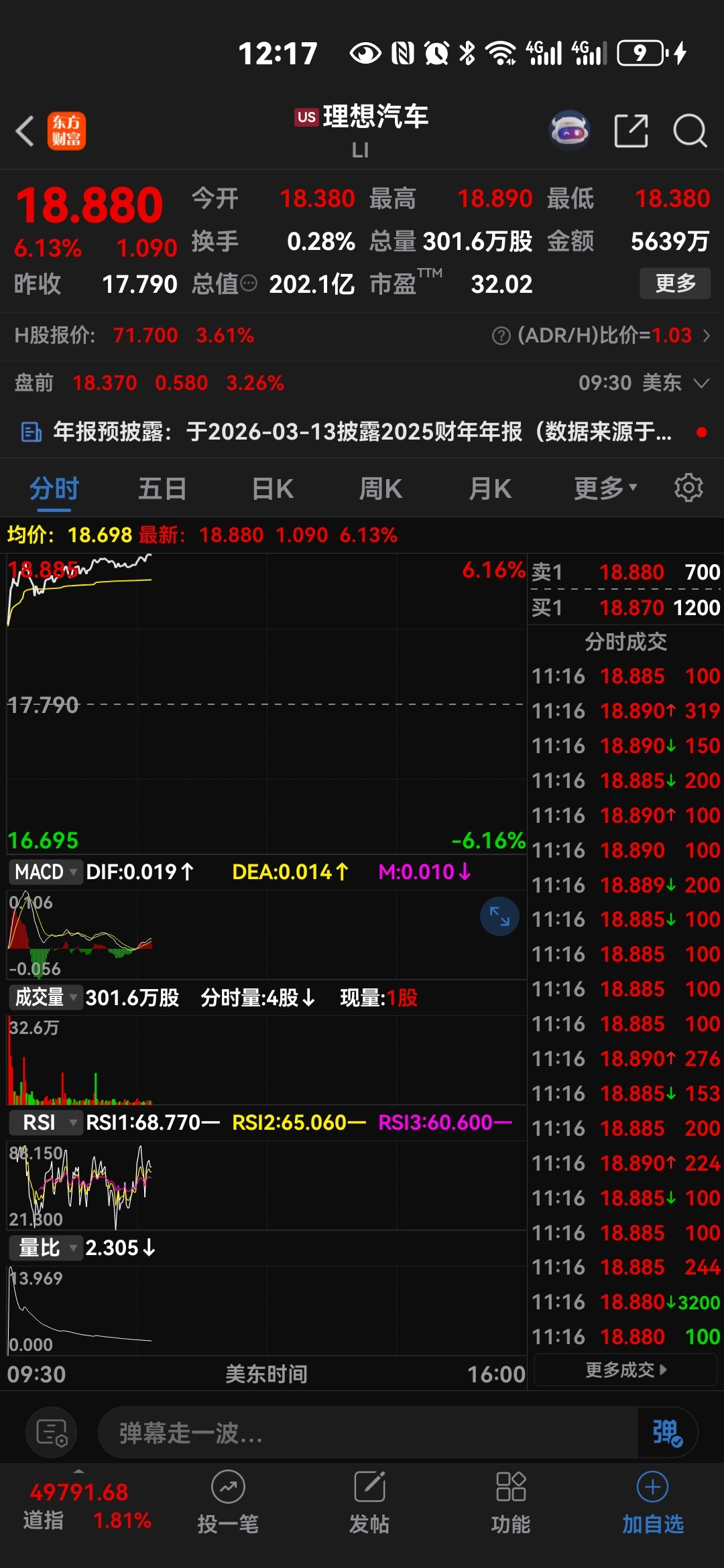Select the 分时 tab
Viewport: 724px width, 1568px height.
(54, 488)
